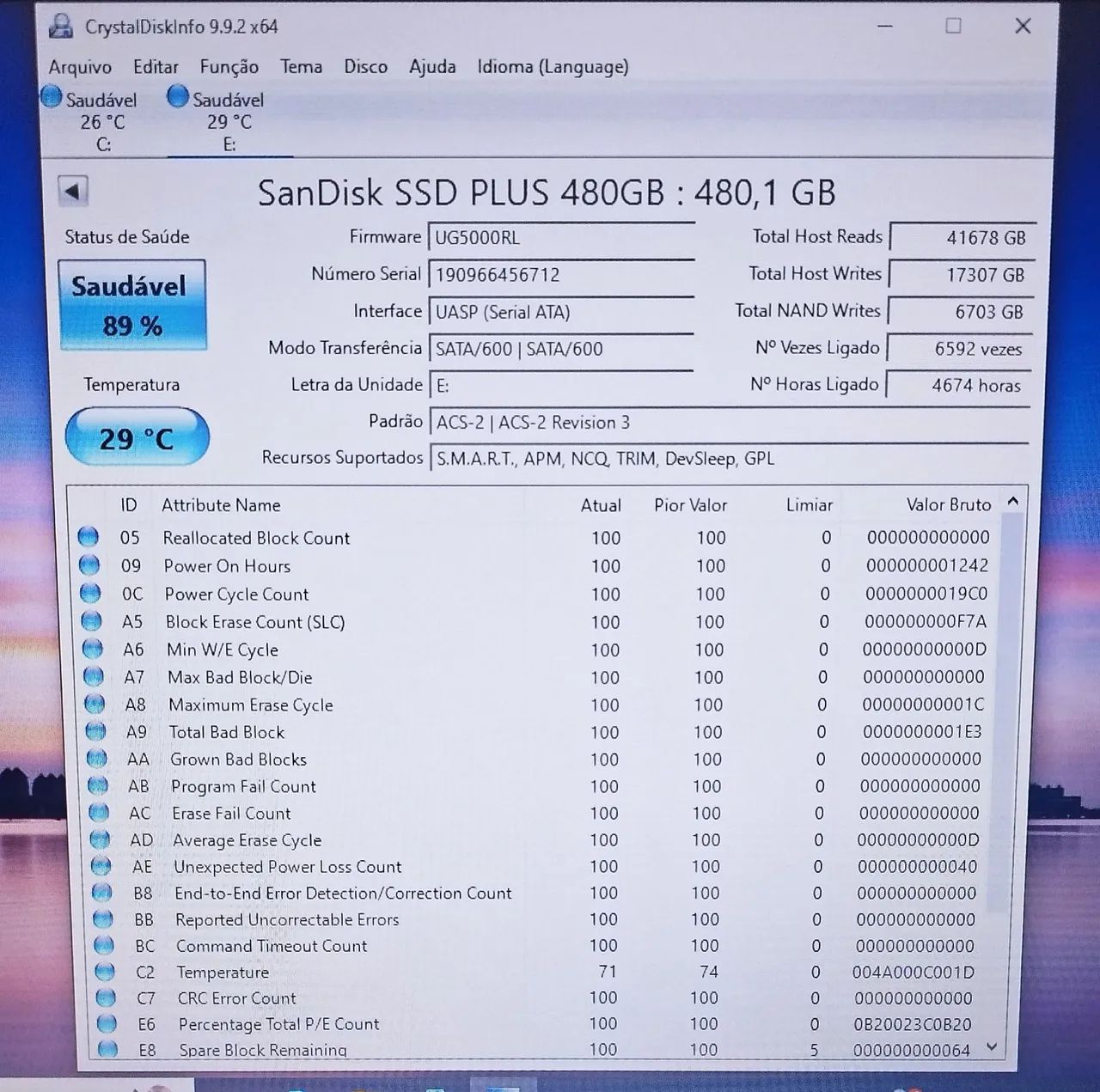
Task: Click the Recursos Suportados field
Action: pyautogui.click(x=730, y=458)
